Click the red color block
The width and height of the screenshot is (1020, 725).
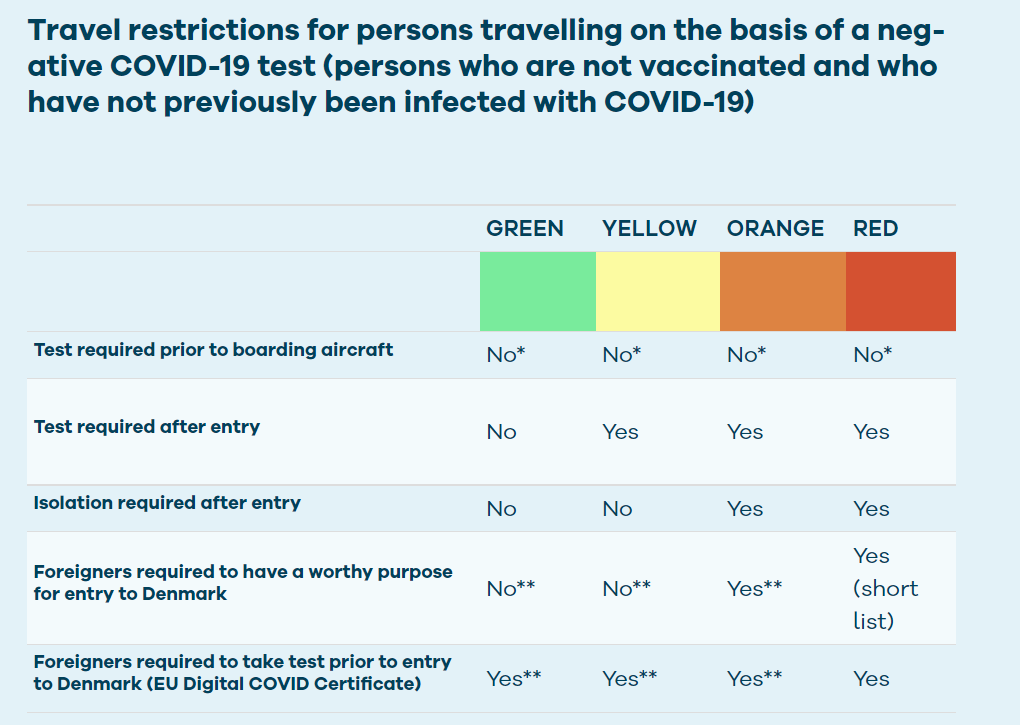tap(901, 291)
